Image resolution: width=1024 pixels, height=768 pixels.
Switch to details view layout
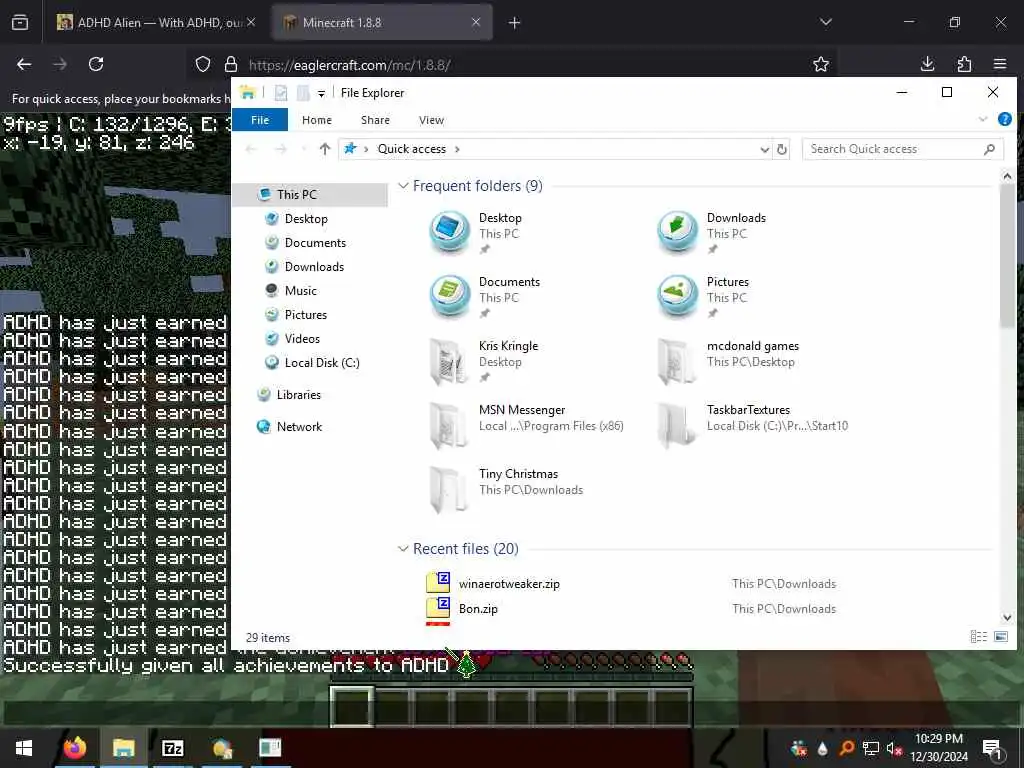tap(978, 637)
